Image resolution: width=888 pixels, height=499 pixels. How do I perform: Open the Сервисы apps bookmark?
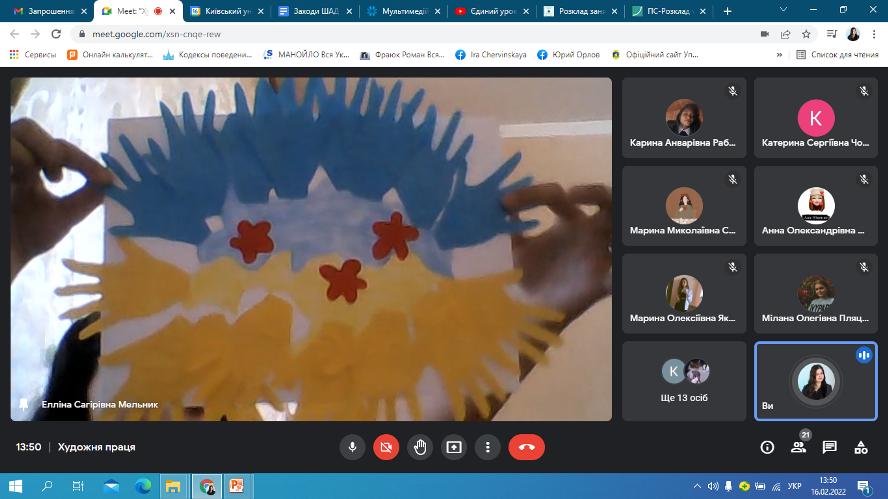tap(33, 54)
